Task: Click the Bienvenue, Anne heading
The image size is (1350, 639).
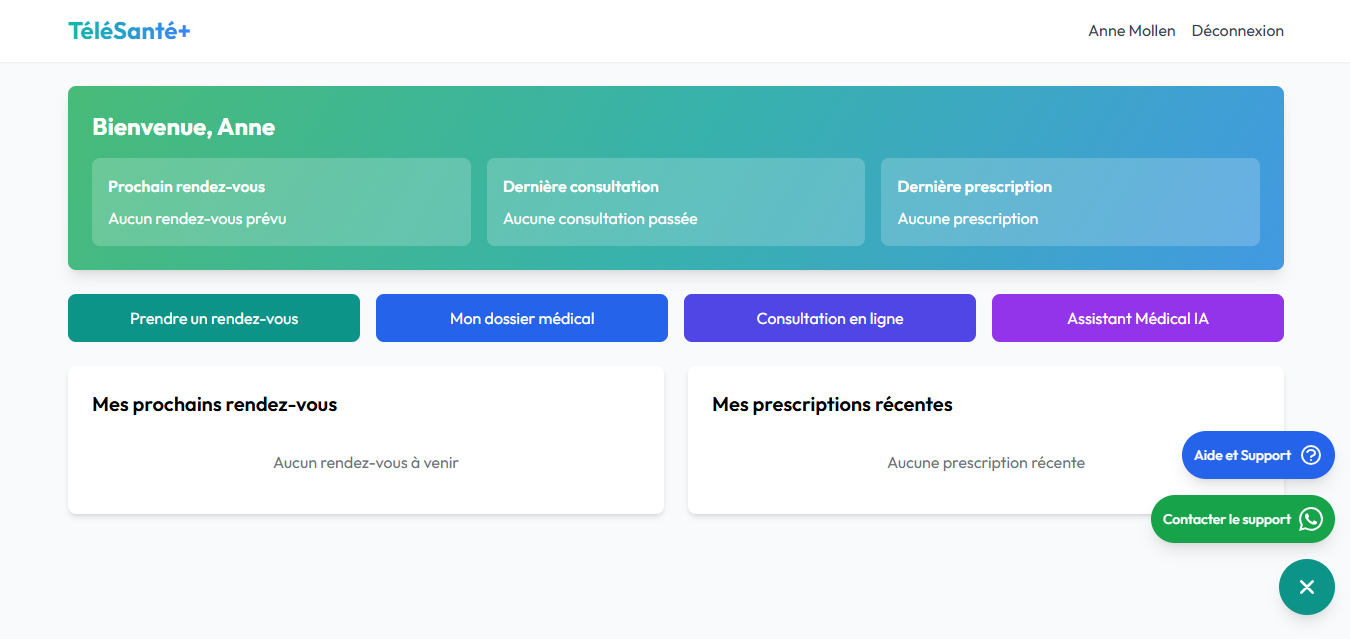Action: 183,127
